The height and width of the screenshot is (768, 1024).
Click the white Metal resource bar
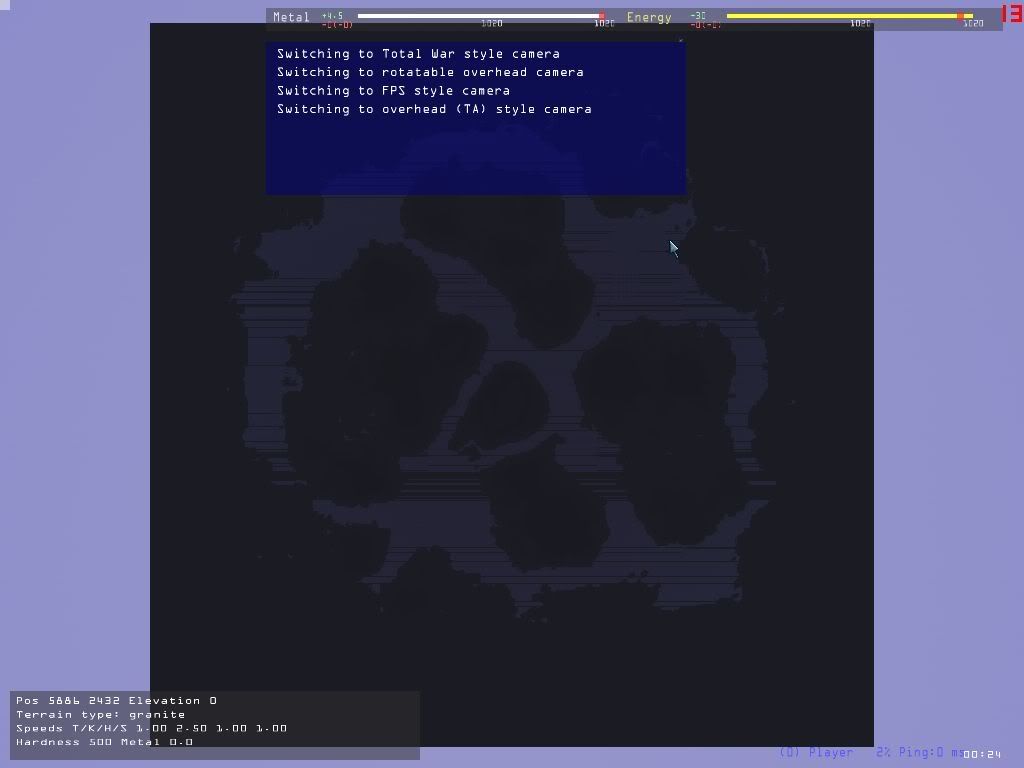(x=478, y=16)
